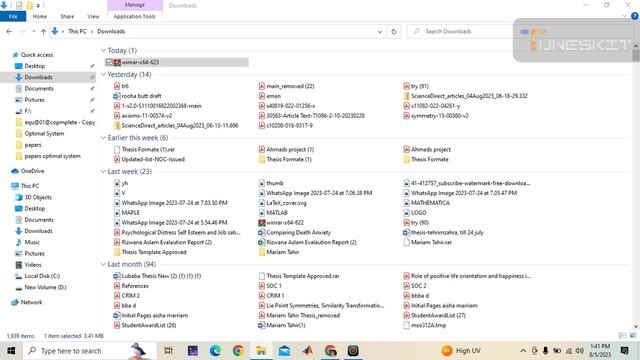Click the taskbar search box
This screenshot has width=640, height=360.
click(90, 351)
